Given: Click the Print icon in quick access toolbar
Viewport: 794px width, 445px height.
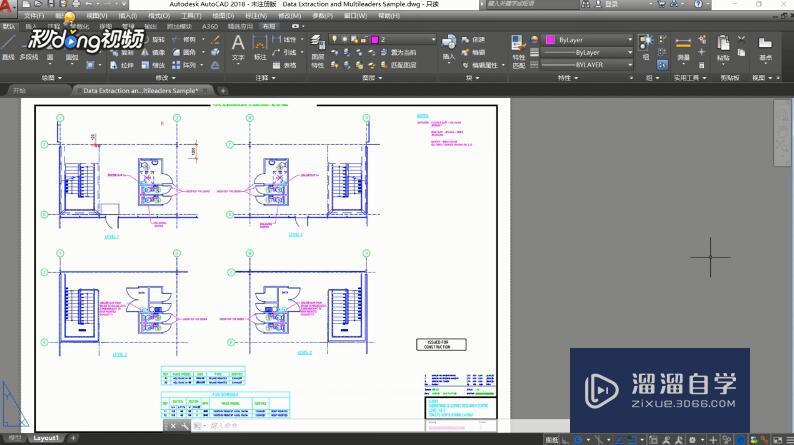Looking at the screenshot, I should pyautogui.click(x=76, y=4).
